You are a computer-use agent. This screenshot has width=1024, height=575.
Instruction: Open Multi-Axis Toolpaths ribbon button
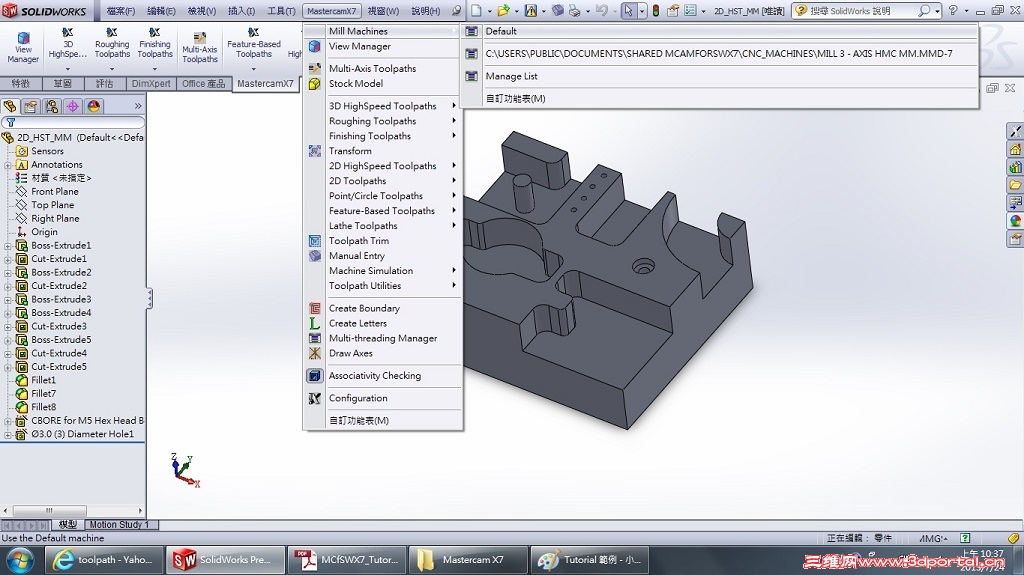pos(200,48)
